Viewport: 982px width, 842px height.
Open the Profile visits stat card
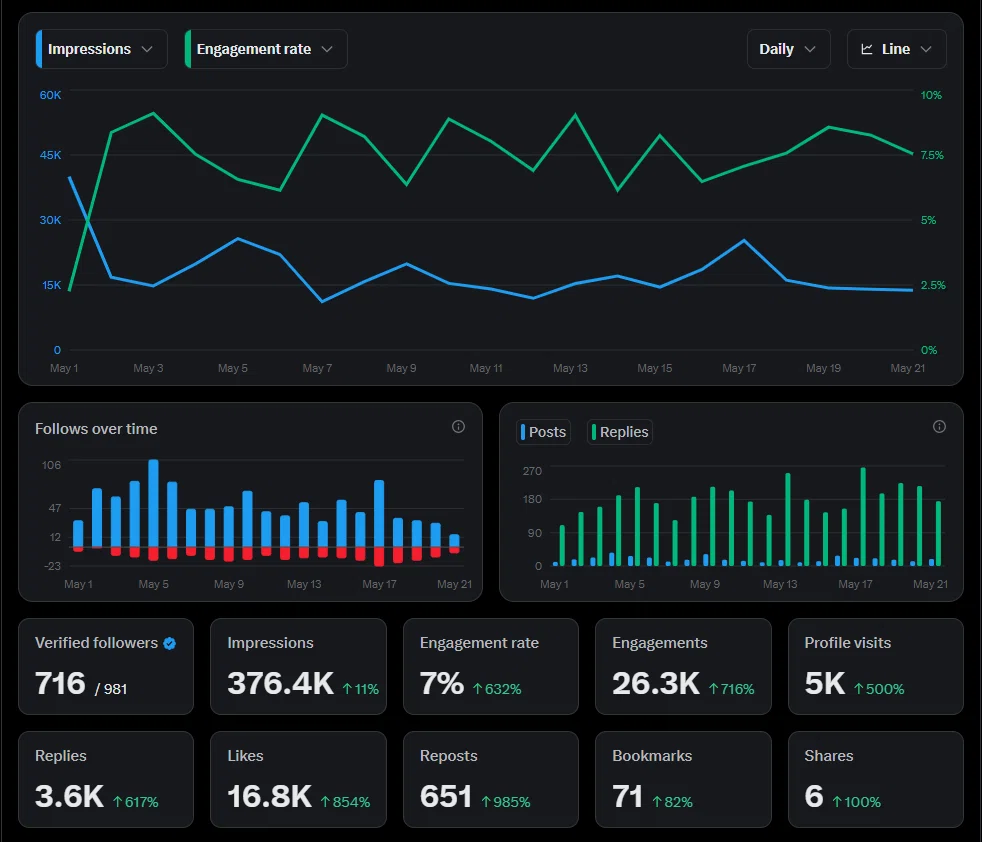(x=876, y=667)
